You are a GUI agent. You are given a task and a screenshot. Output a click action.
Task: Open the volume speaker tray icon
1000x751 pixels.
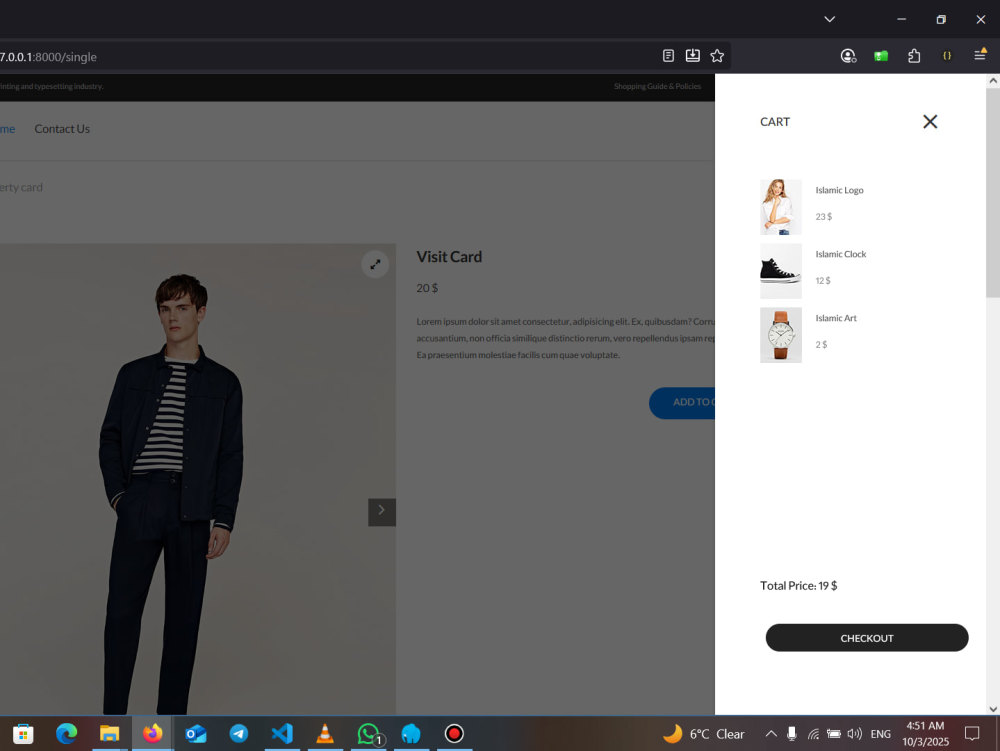[855, 734]
